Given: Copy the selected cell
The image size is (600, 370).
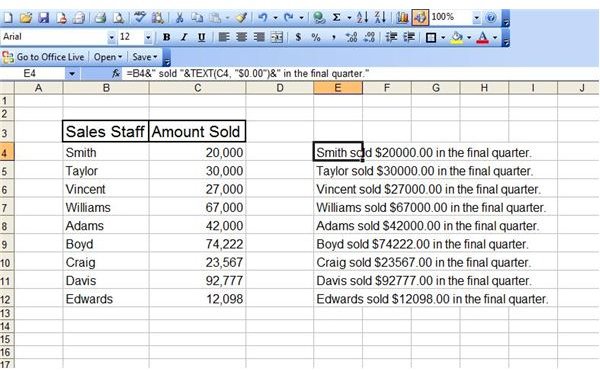Looking at the screenshot, I should [197, 18].
